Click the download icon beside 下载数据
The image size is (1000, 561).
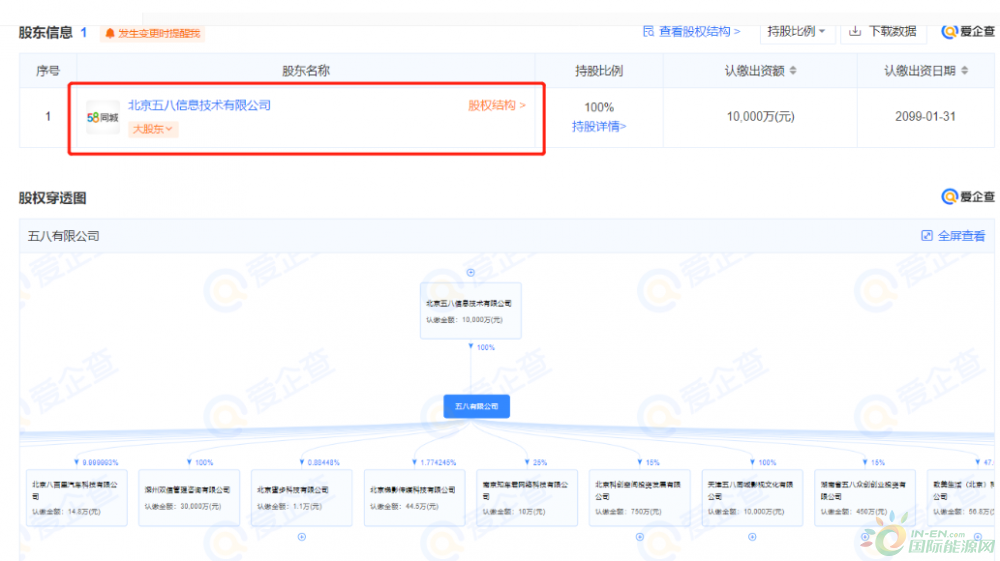pos(855,31)
